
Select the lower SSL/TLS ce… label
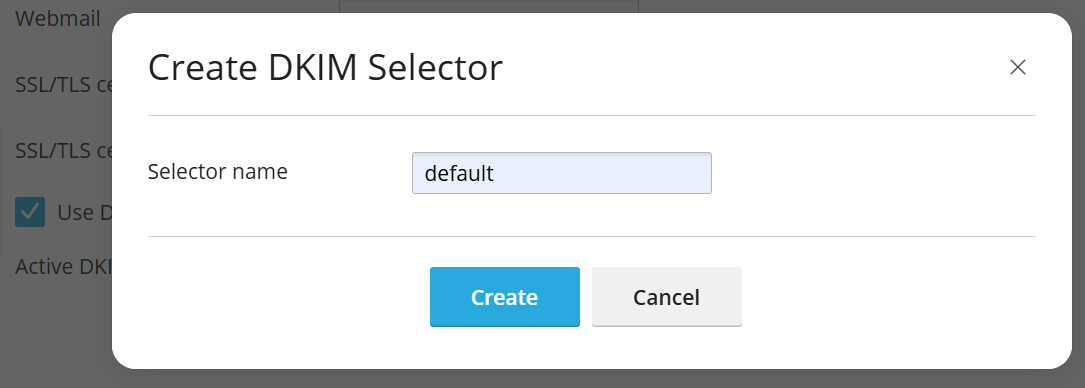pyautogui.click(x=63, y=150)
